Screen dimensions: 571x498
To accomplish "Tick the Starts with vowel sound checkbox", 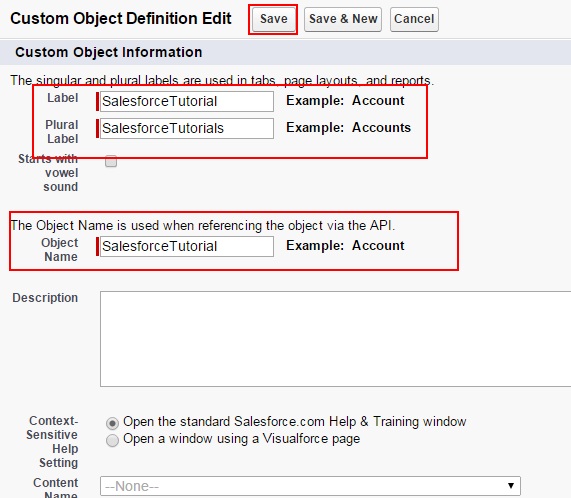I will tap(111, 161).
